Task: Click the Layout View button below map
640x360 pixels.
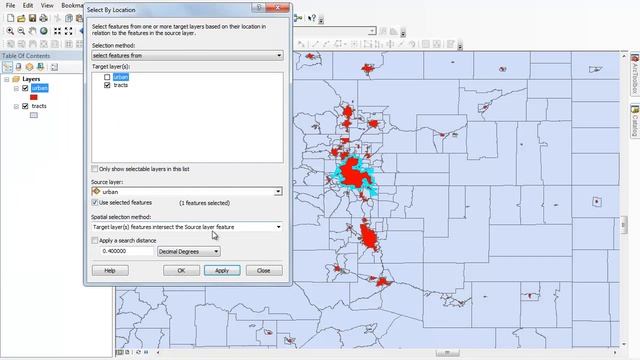Action: click(x=127, y=352)
